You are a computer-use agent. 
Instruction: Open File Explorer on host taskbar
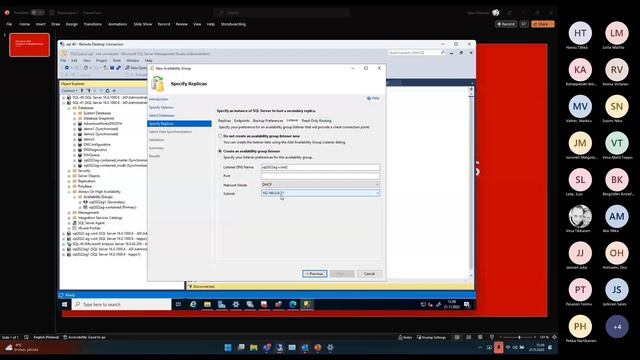[254, 348]
